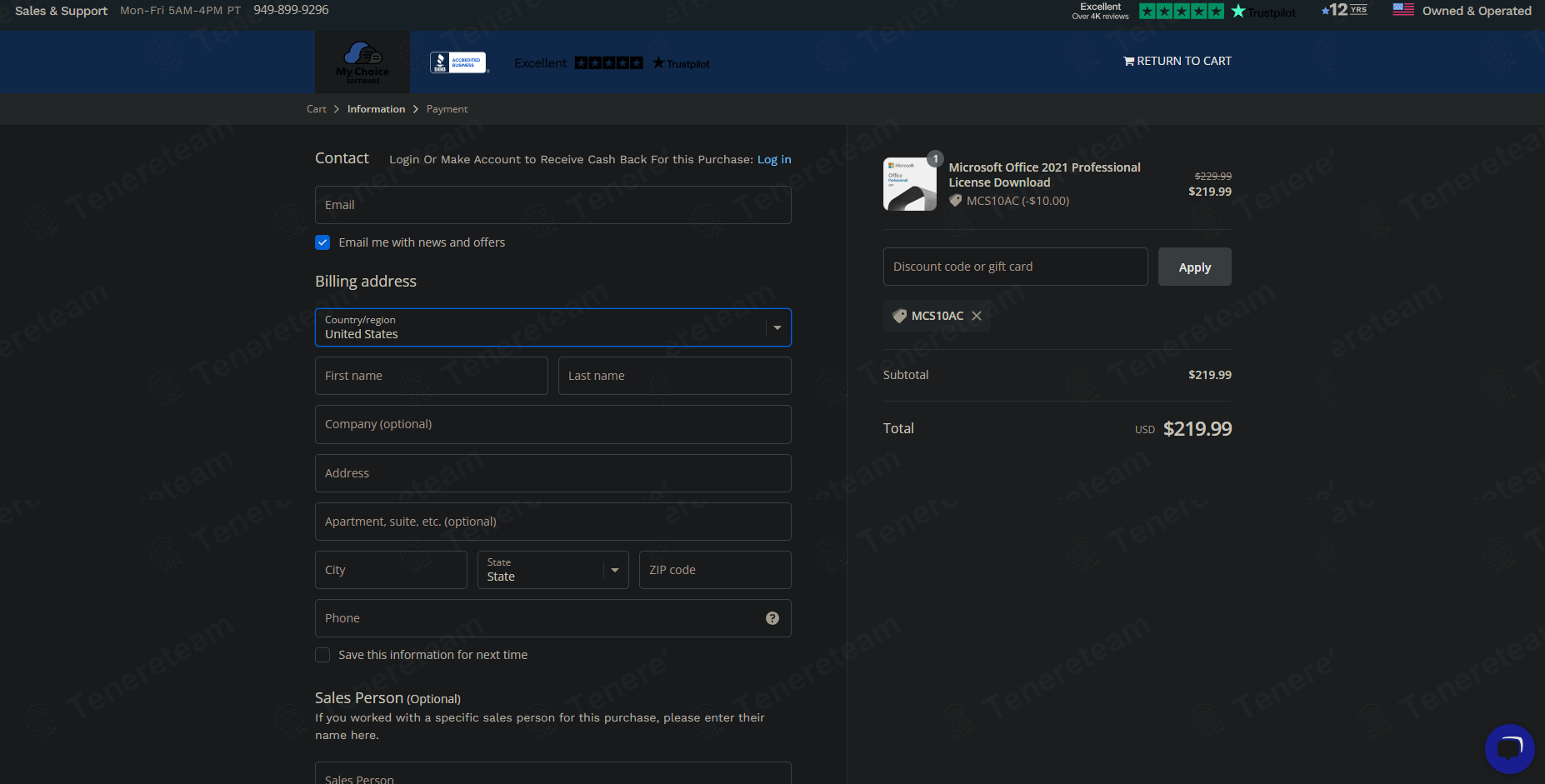This screenshot has height=784, width=1545.
Task: Open the chat widget bubble
Action: pyautogui.click(x=1509, y=748)
